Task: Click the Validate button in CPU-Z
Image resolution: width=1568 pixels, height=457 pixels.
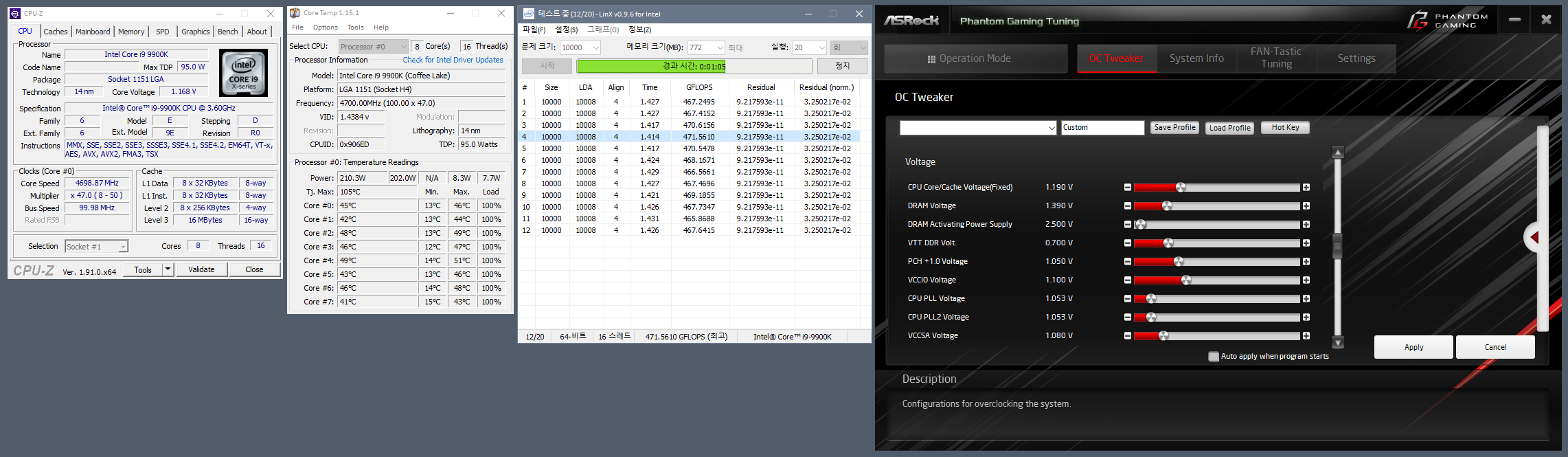Action: [201, 269]
